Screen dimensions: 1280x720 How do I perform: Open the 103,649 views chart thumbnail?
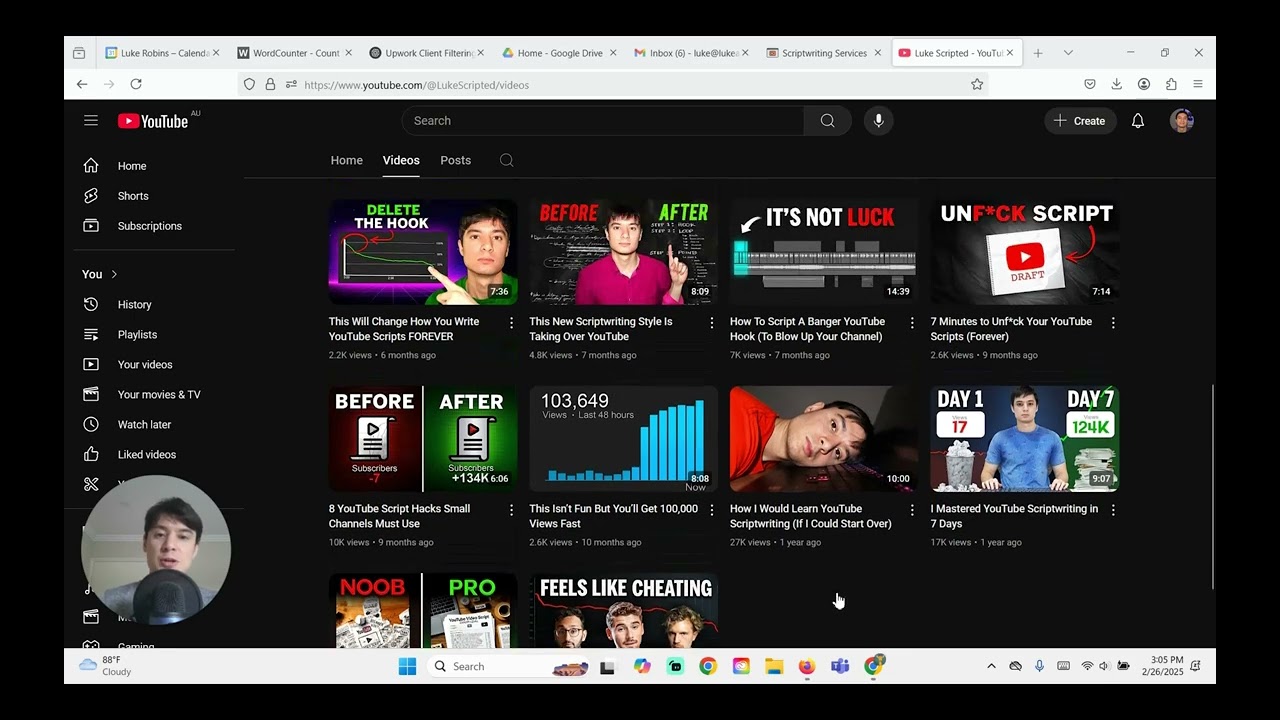pyautogui.click(x=624, y=439)
